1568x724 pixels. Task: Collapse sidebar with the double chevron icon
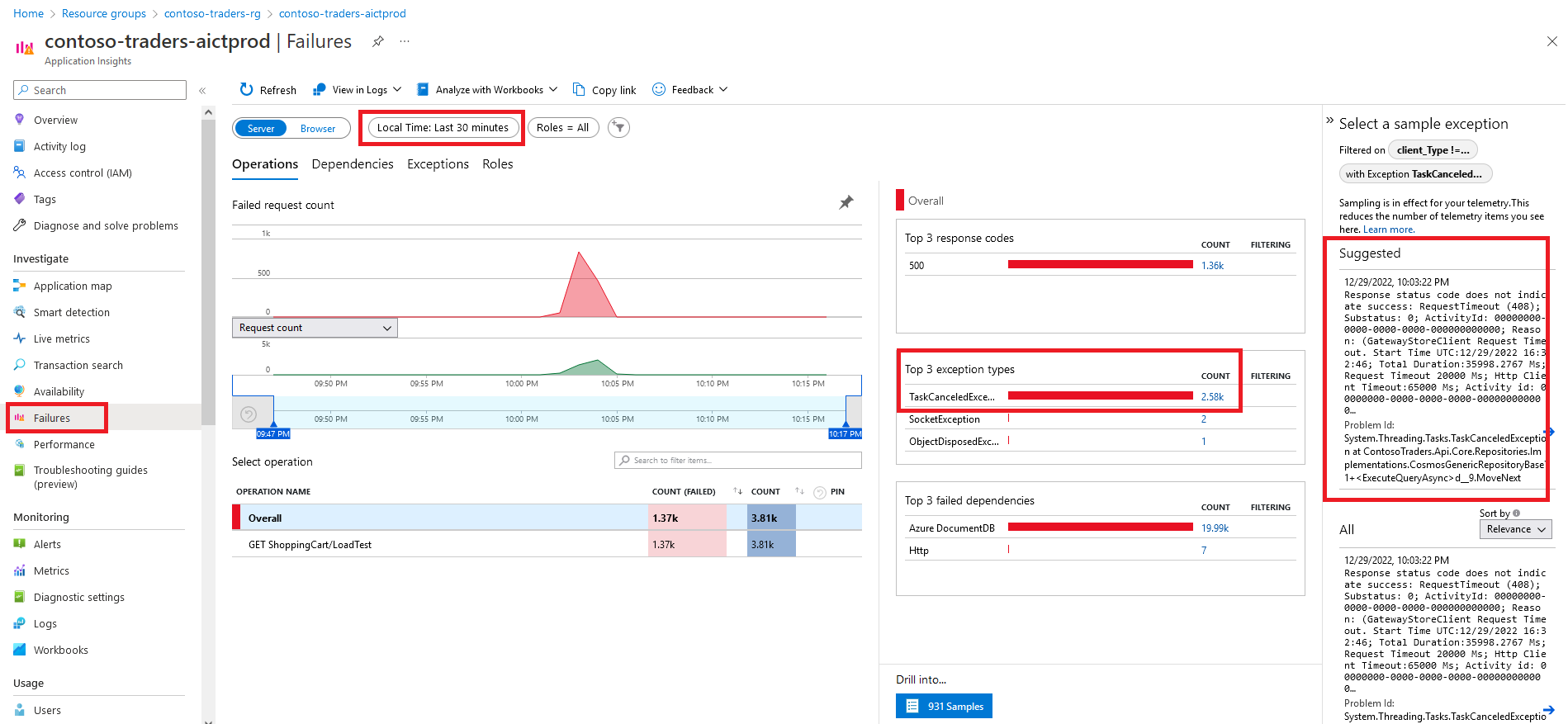[x=202, y=91]
